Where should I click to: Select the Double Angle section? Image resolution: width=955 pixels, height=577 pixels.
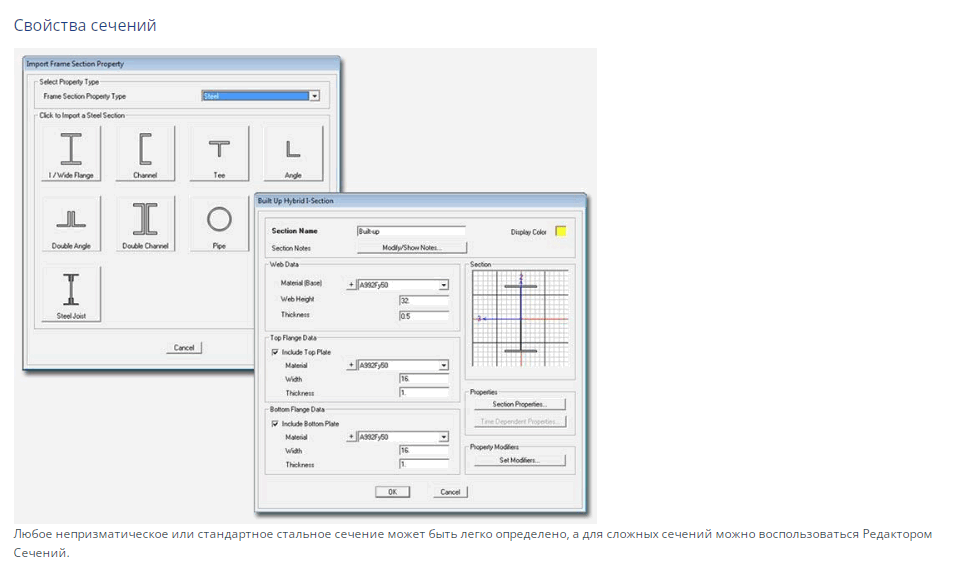(x=71, y=224)
